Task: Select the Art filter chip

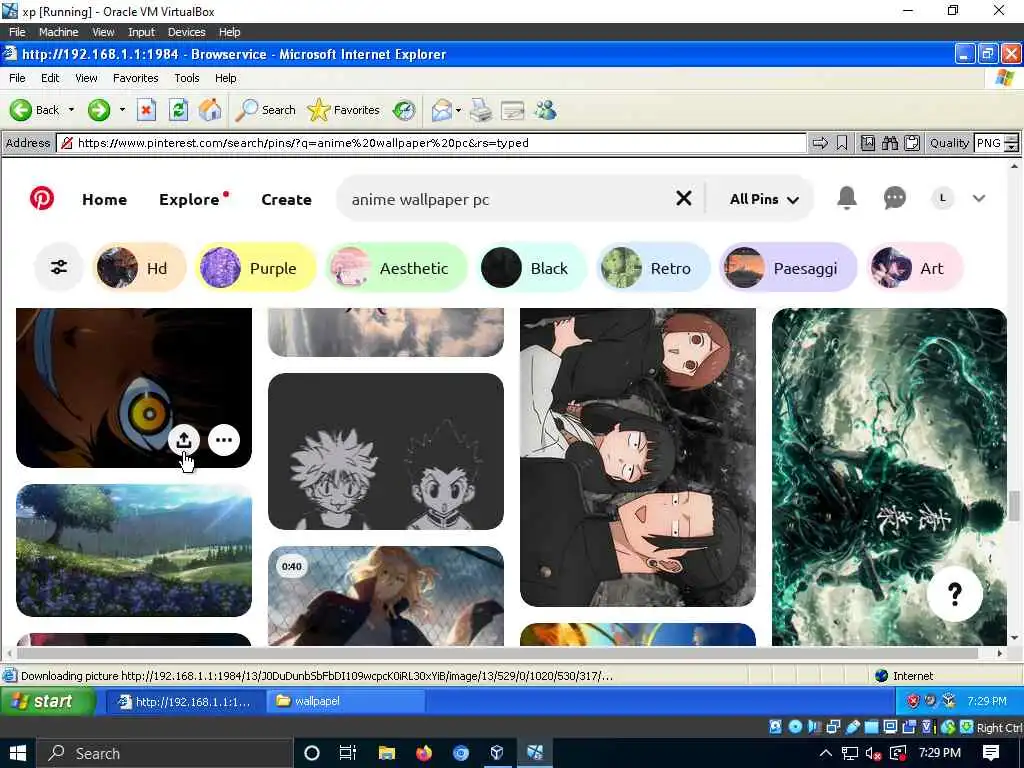Action: pyautogui.click(x=915, y=268)
